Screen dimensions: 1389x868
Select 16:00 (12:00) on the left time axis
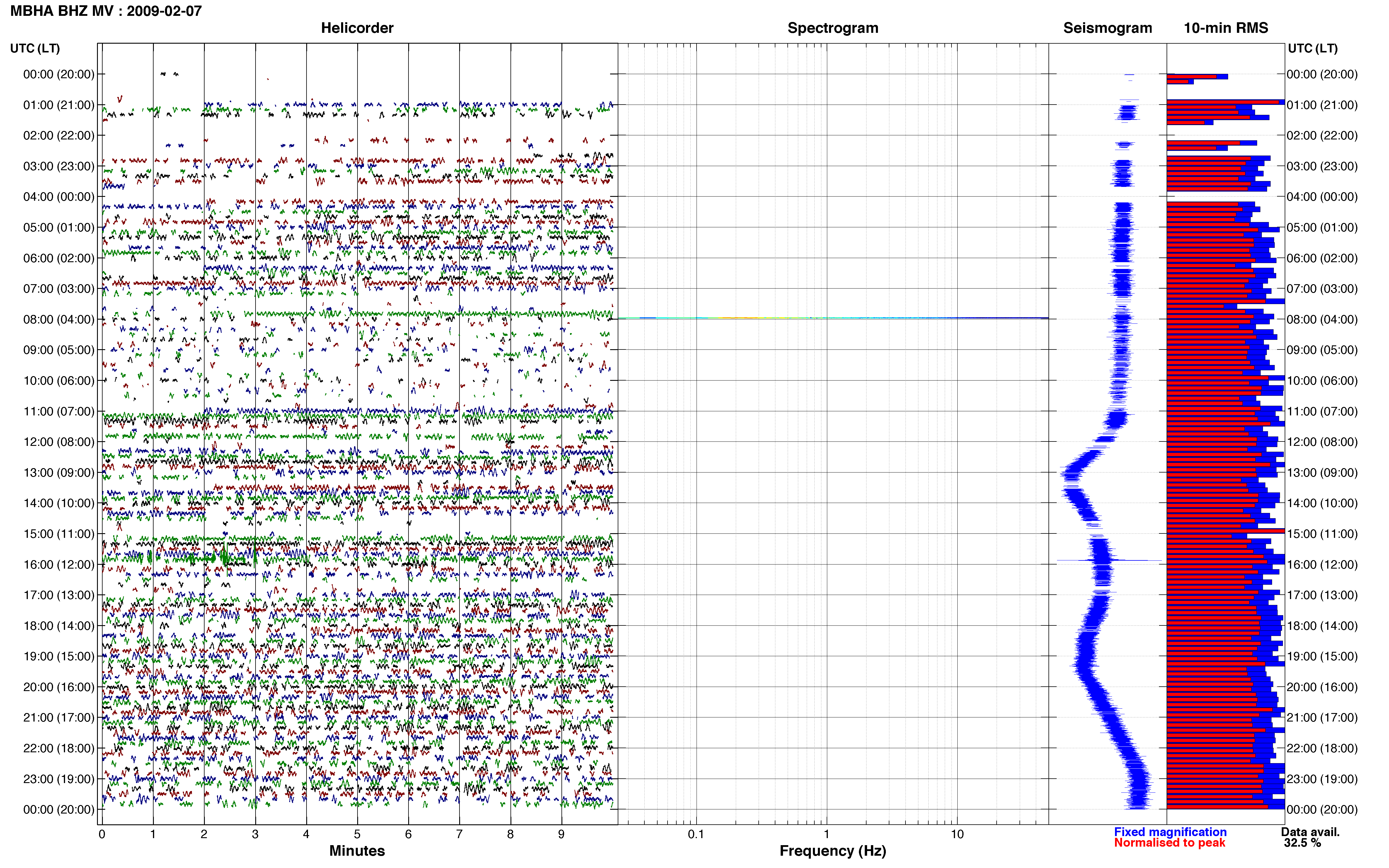(59, 565)
